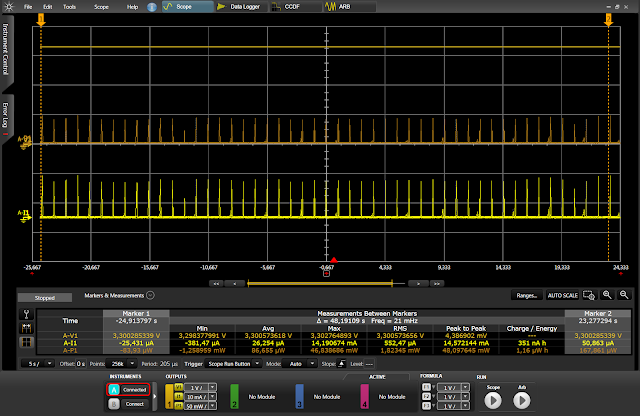Click the Keysight logo icon in the top-left corner

pyautogui.click(x=8, y=7)
